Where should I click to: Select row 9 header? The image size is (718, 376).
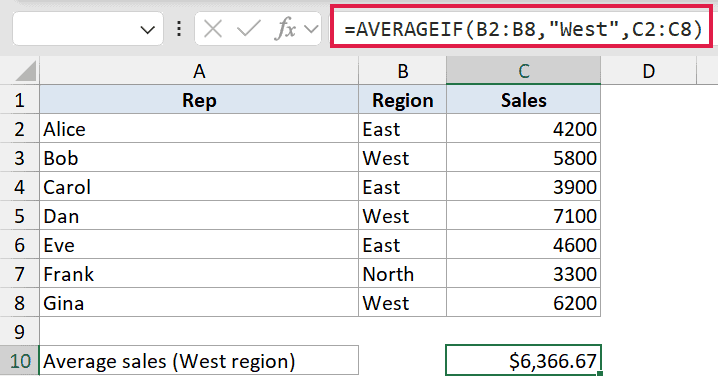pyautogui.click(x=20, y=332)
